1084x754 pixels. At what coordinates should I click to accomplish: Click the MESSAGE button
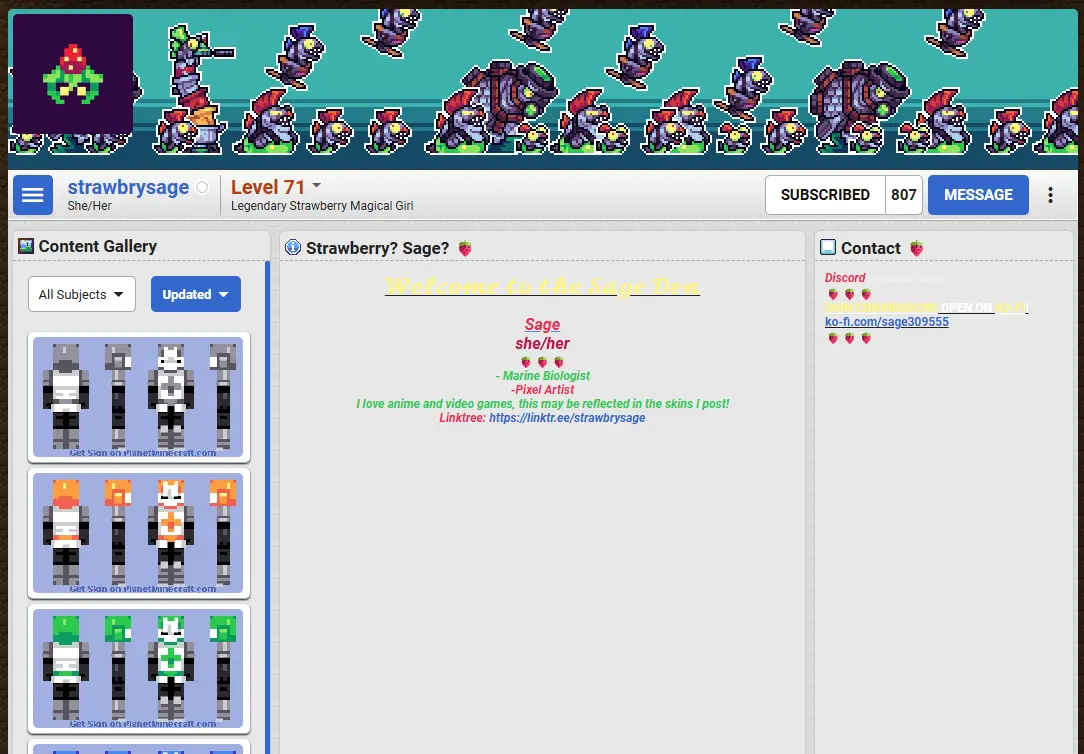978,195
